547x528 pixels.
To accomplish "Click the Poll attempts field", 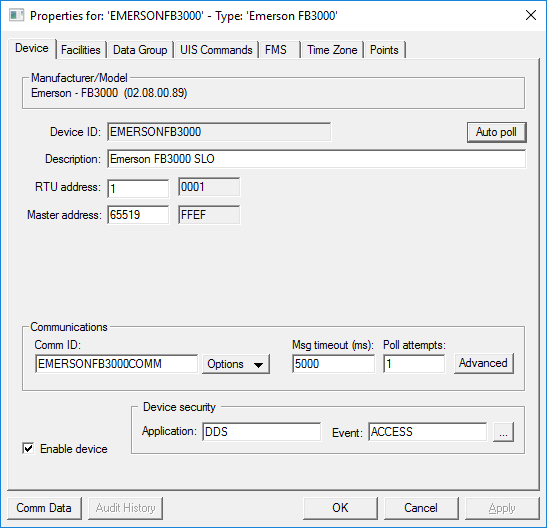I will click(414, 364).
